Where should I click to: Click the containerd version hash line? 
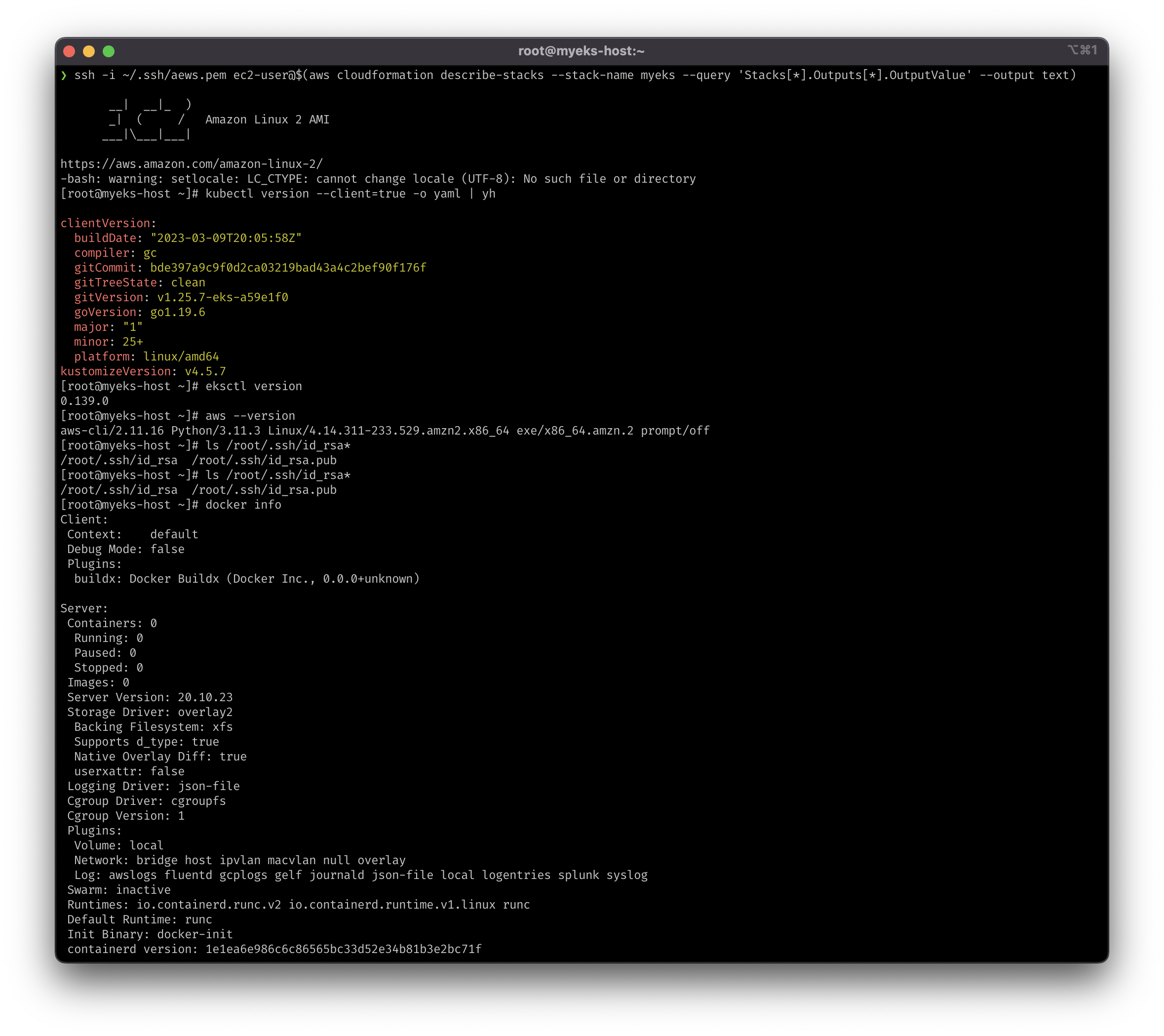[x=274, y=949]
